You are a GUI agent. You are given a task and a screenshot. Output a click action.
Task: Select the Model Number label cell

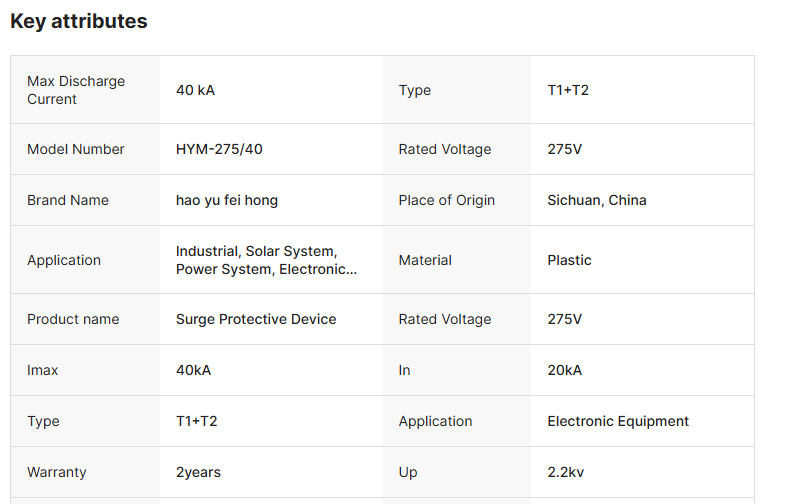coord(76,149)
